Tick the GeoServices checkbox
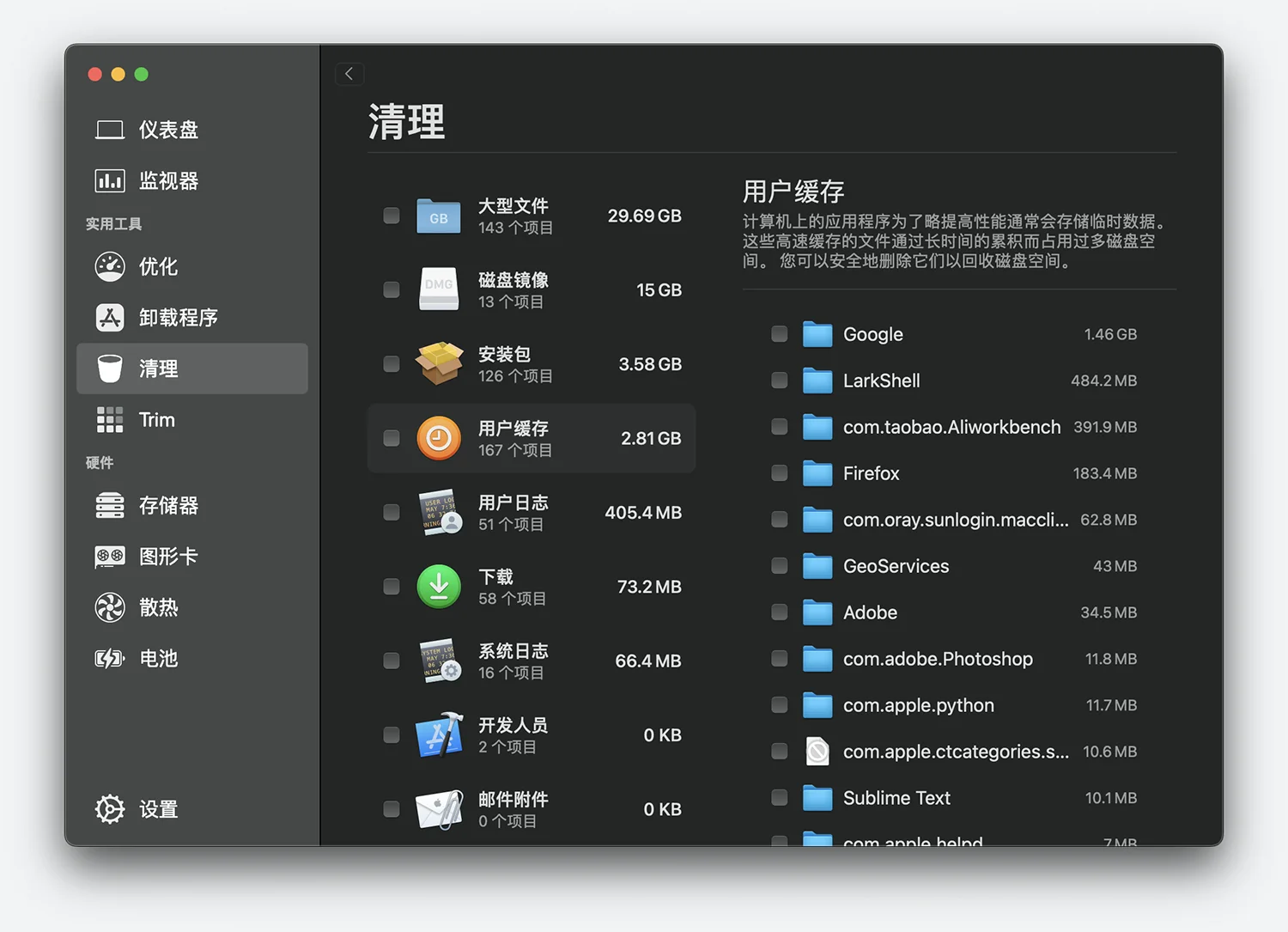The width and height of the screenshot is (1288, 932). pyautogui.click(x=780, y=566)
